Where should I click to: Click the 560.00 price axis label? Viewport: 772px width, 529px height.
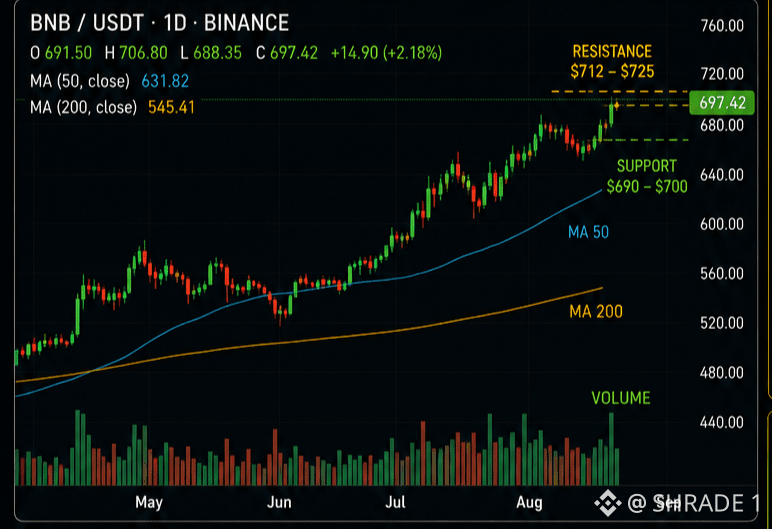(x=722, y=273)
